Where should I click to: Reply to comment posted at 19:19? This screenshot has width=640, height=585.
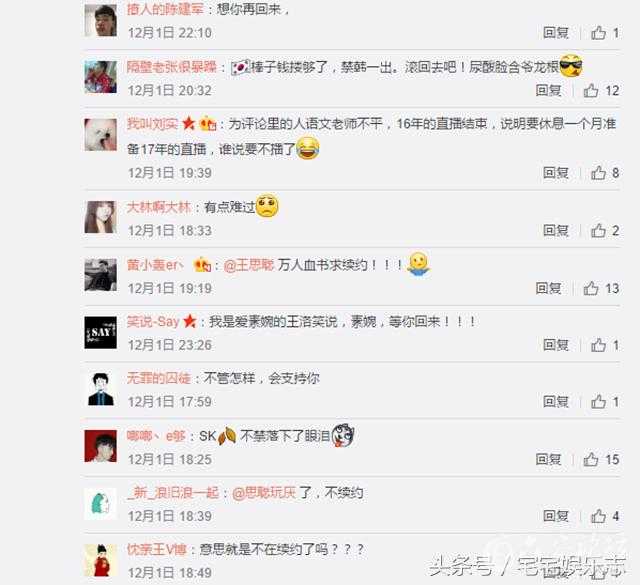coord(548,288)
